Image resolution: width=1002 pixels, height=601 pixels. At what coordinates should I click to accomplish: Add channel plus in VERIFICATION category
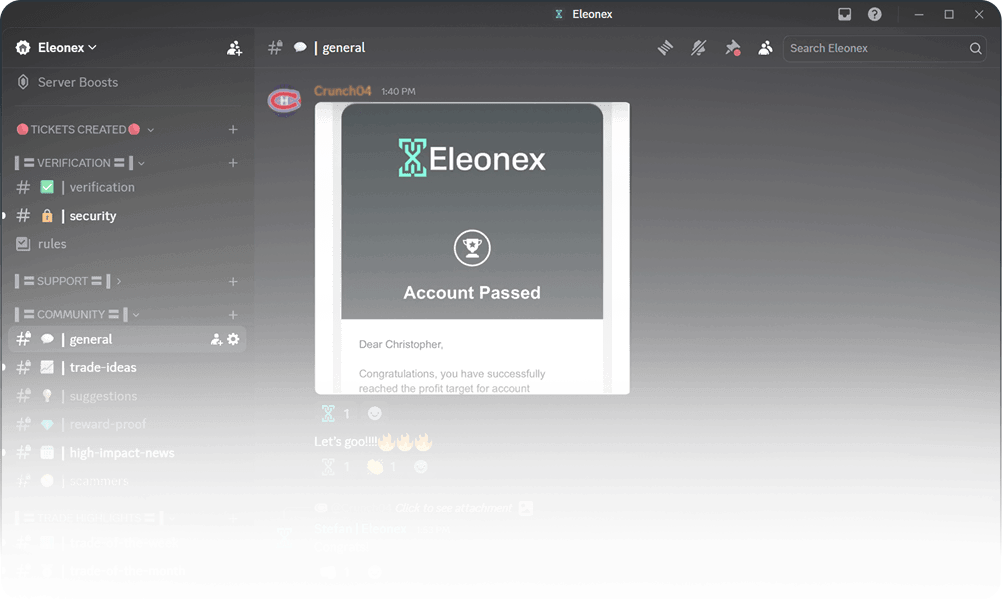click(x=233, y=163)
